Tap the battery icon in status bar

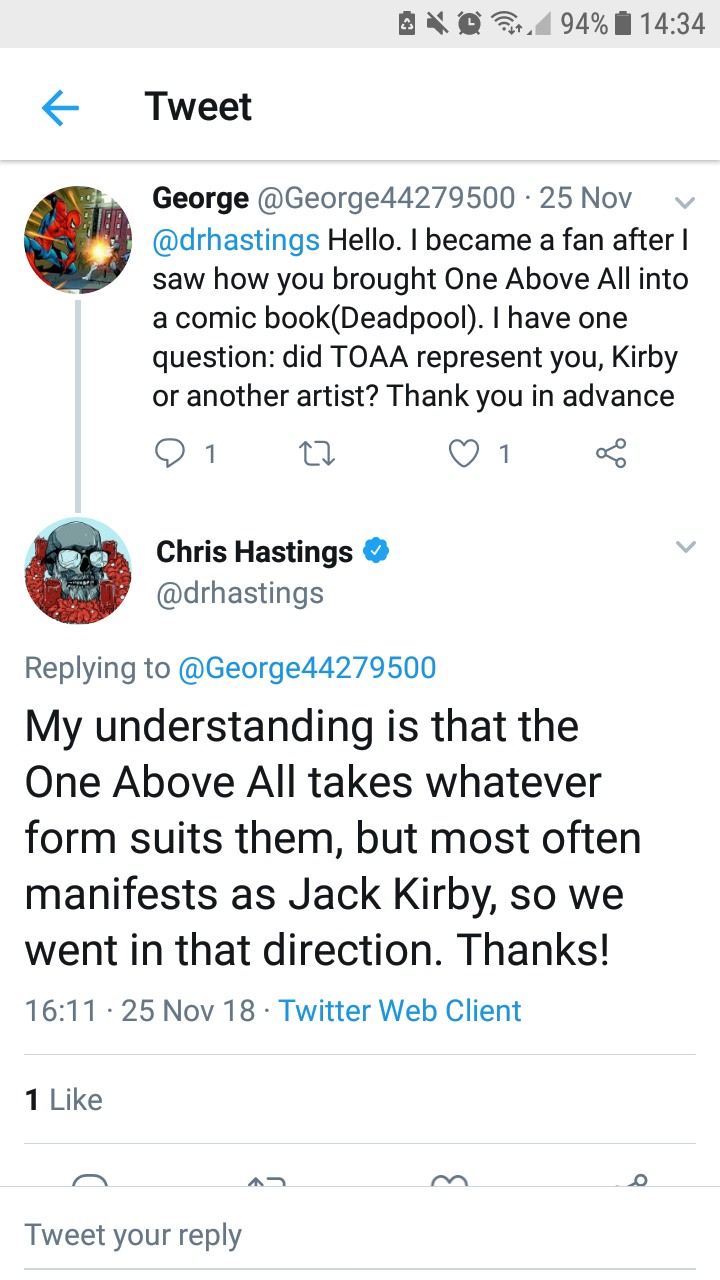(x=622, y=24)
